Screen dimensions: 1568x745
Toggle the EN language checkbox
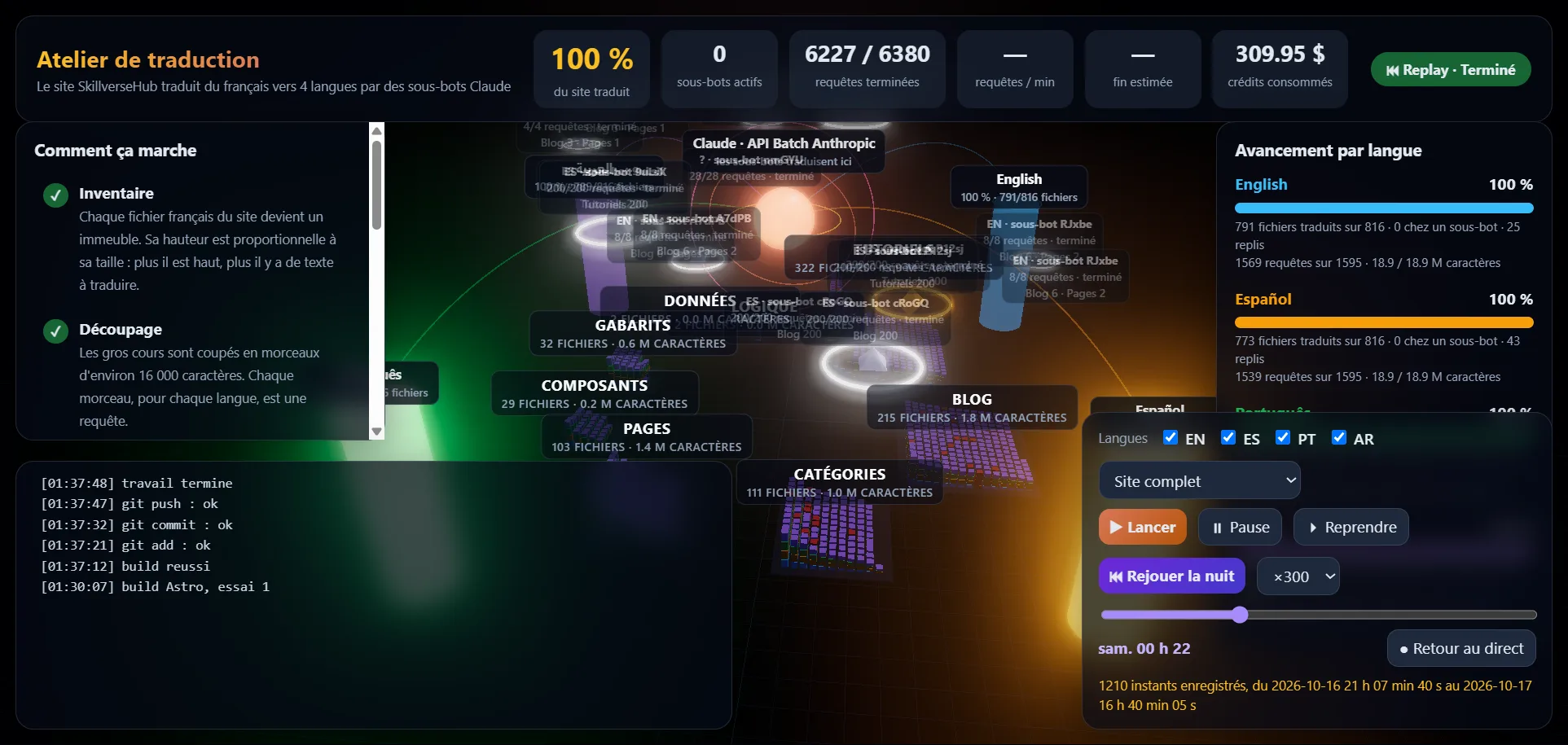click(x=1171, y=438)
